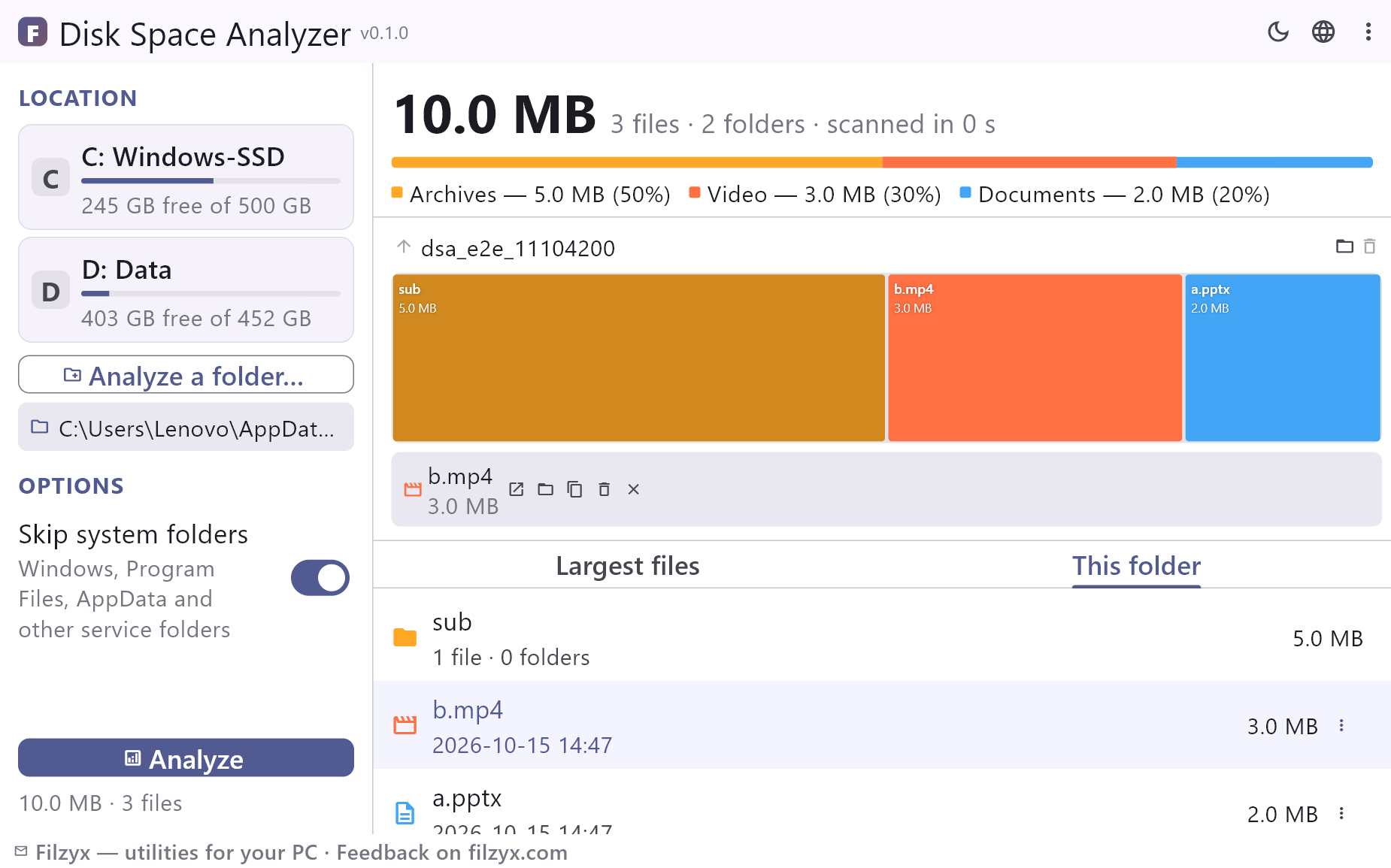Image resolution: width=1391 pixels, height=868 pixels.
Task: Open more options for a.pptx row
Action: coord(1341,813)
